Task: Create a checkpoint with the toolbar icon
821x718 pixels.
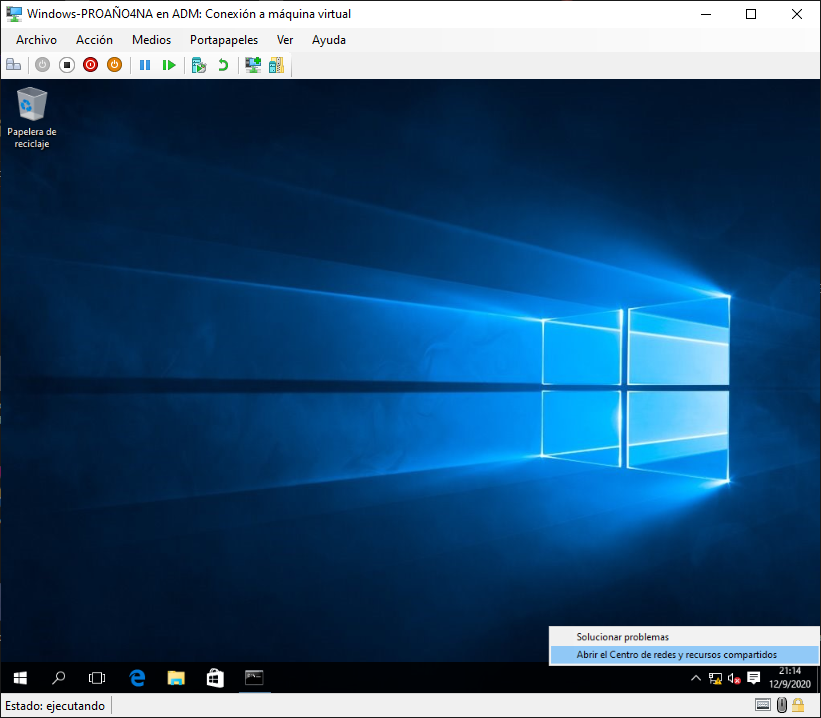Action: (199, 65)
